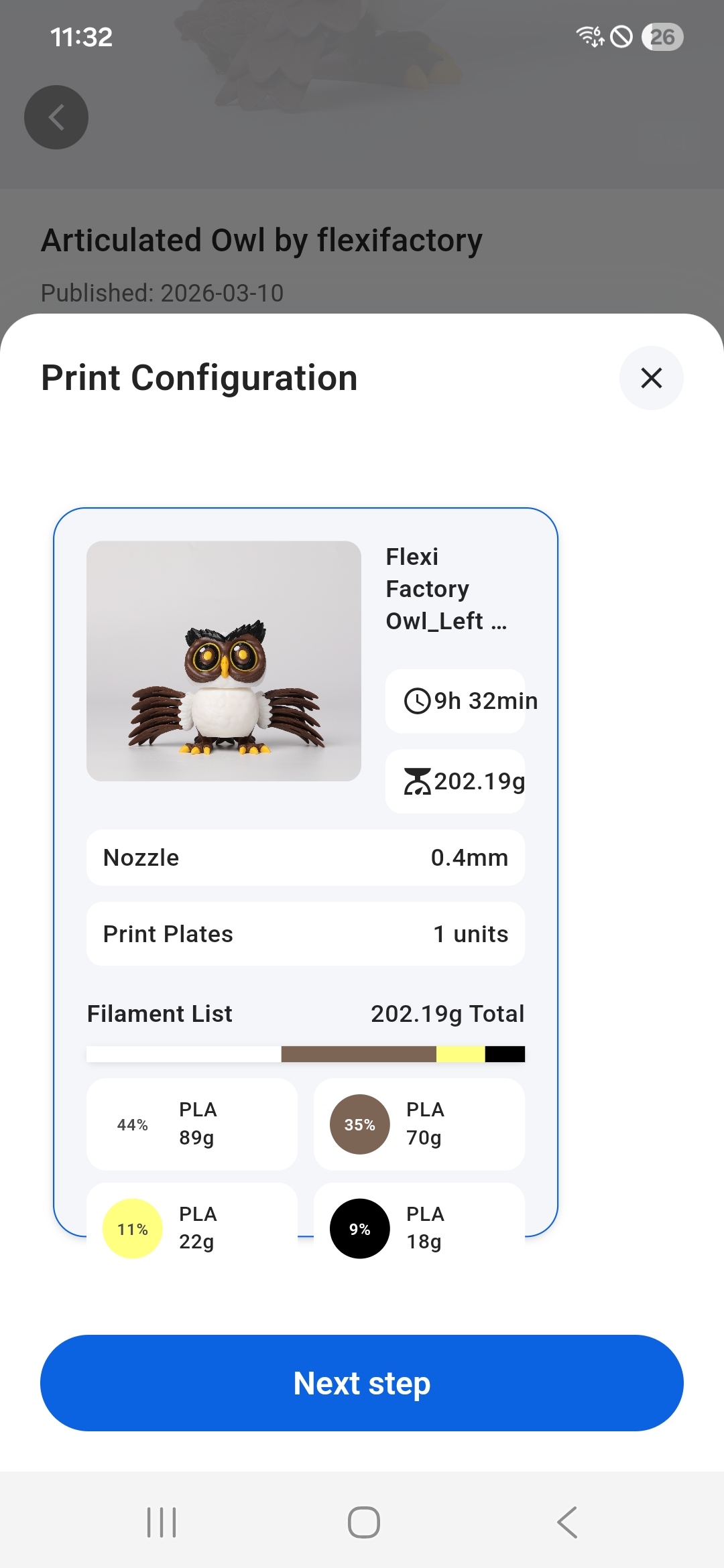This screenshot has height=1568, width=724.
Task: Open the owl model thumbnail image
Action: pyautogui.click(x=224, y=661)
